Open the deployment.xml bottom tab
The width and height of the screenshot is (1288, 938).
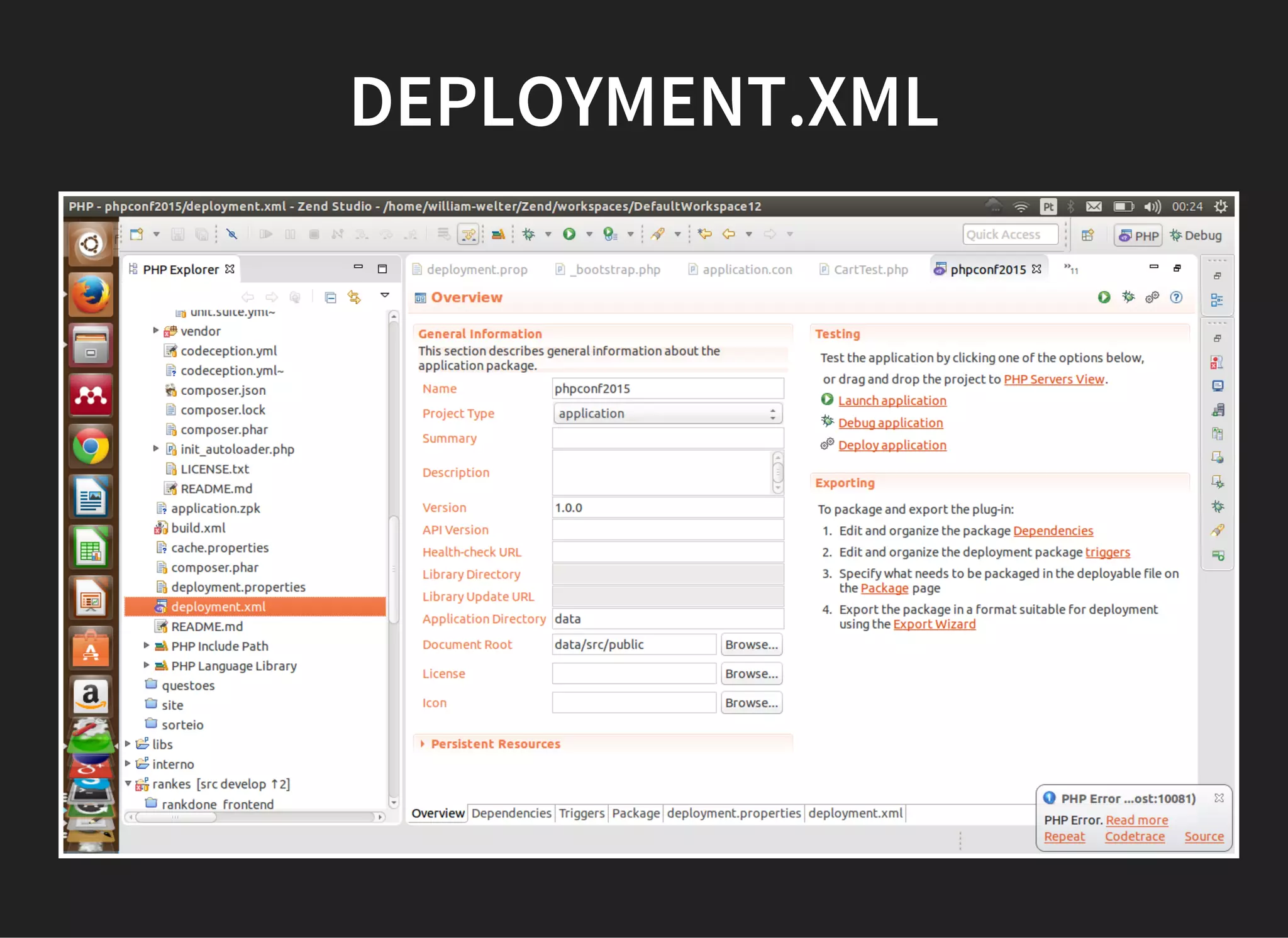[x=855, y=813]
